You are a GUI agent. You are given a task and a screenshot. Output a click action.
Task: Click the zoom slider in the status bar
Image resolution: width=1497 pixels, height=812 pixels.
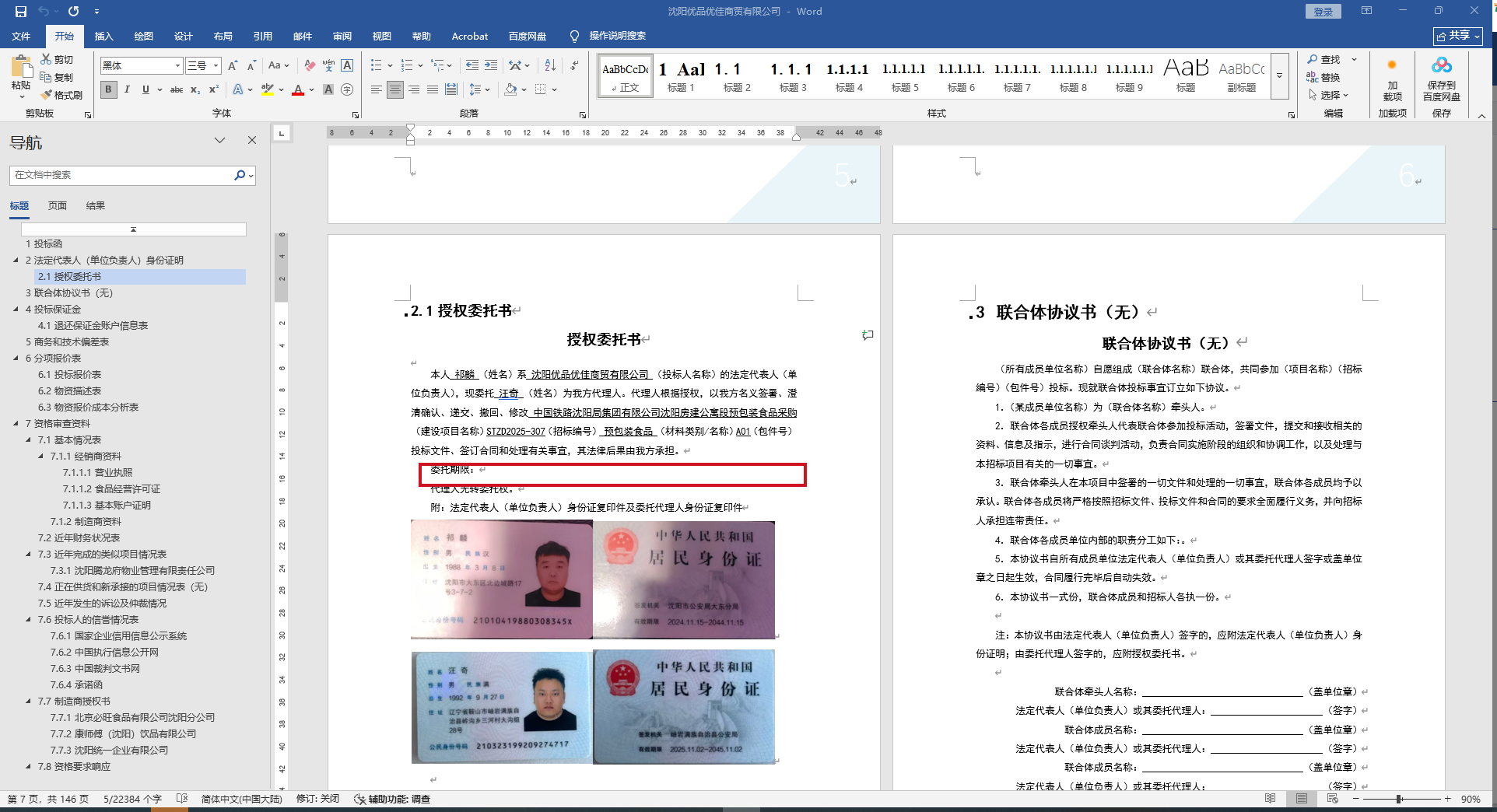tap(1399, 799)
